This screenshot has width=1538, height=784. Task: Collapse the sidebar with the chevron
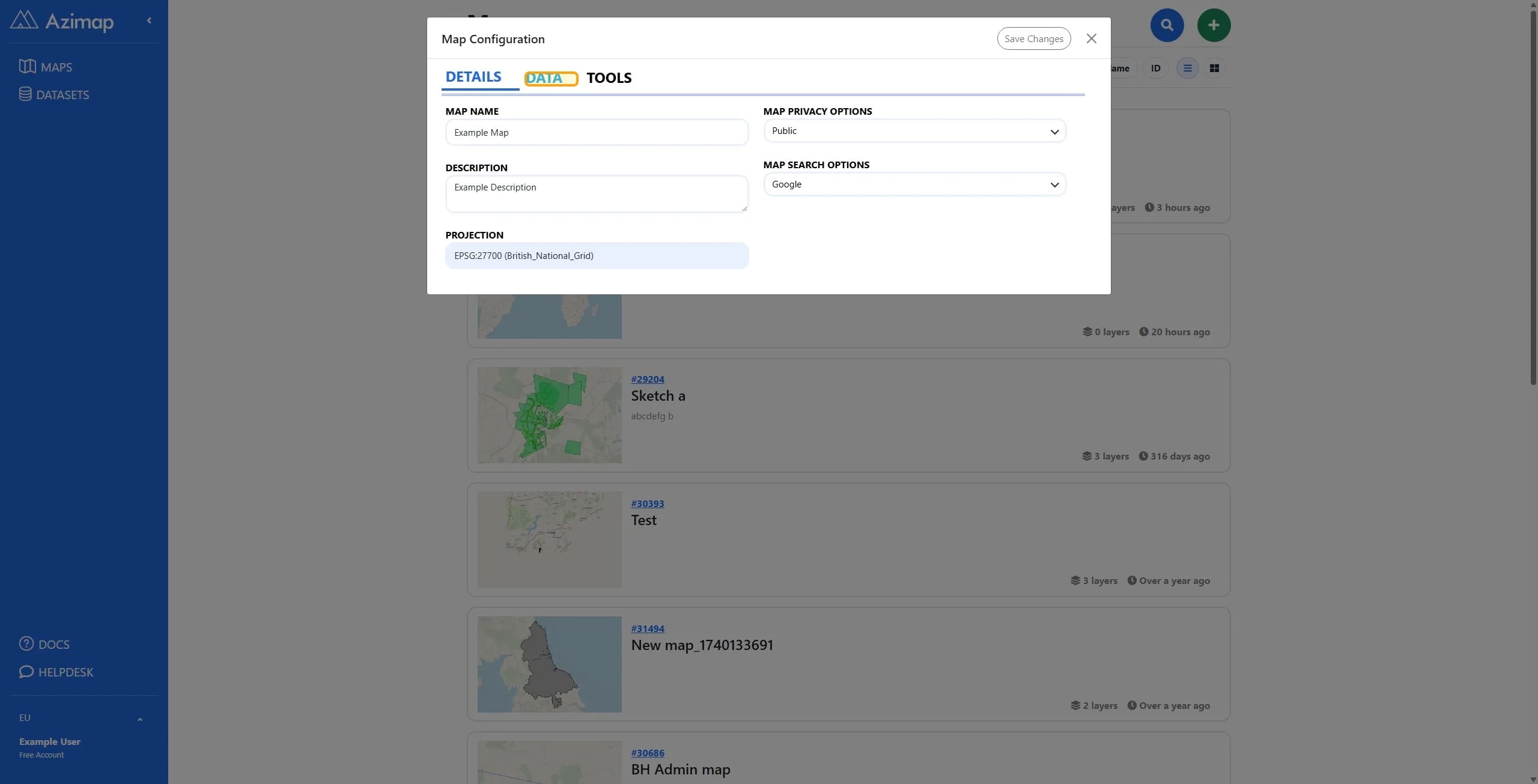[149, 20]
